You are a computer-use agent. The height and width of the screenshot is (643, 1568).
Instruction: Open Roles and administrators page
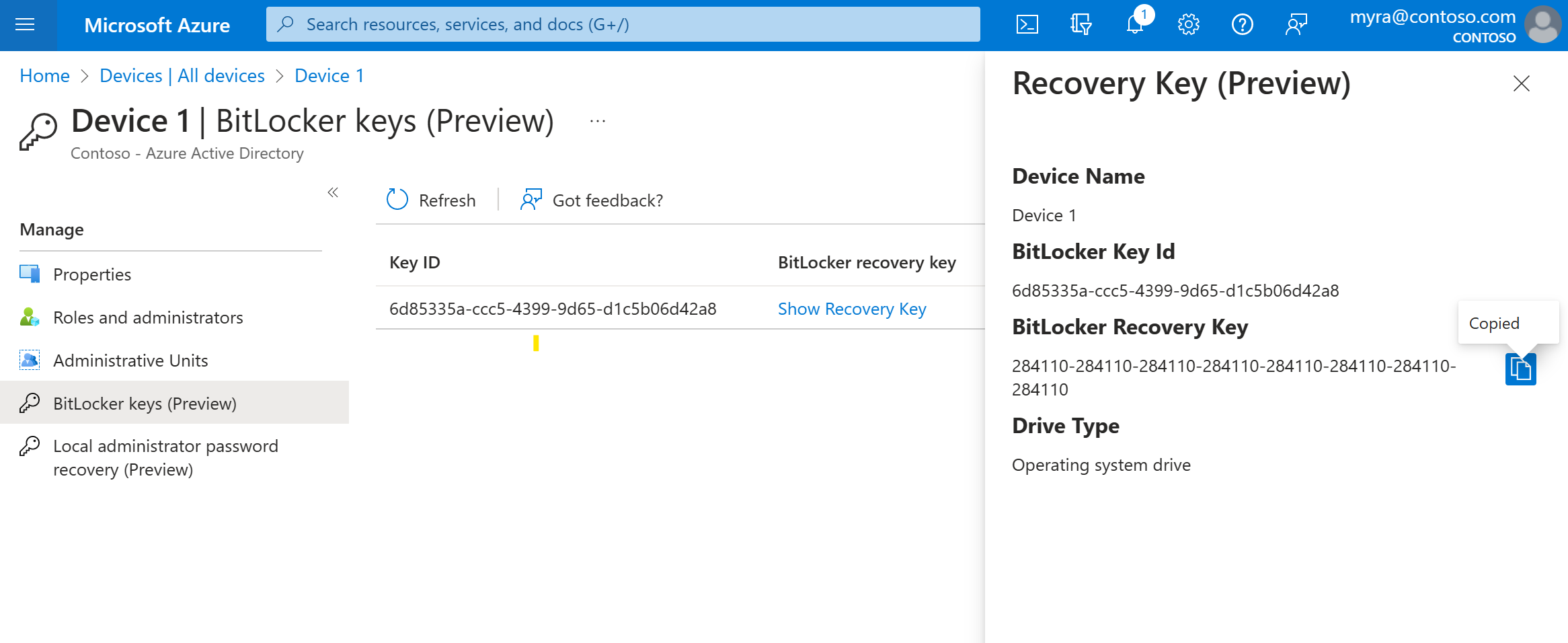click(x=148, y=317)
